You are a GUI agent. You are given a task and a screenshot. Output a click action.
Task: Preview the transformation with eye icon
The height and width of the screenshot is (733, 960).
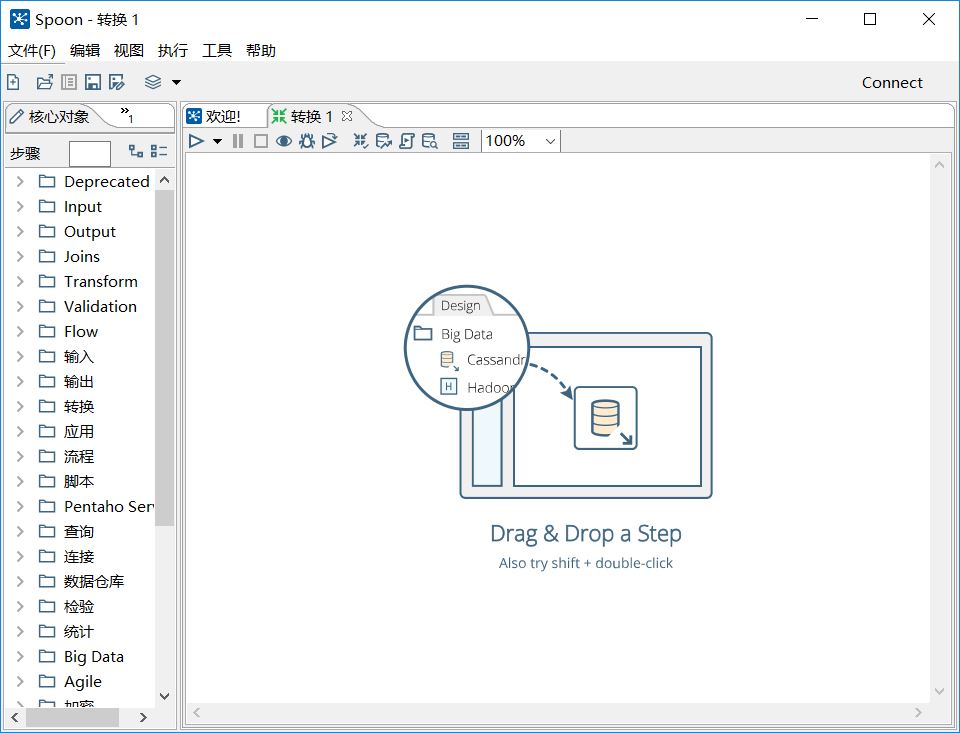click(x=283, y=141)
